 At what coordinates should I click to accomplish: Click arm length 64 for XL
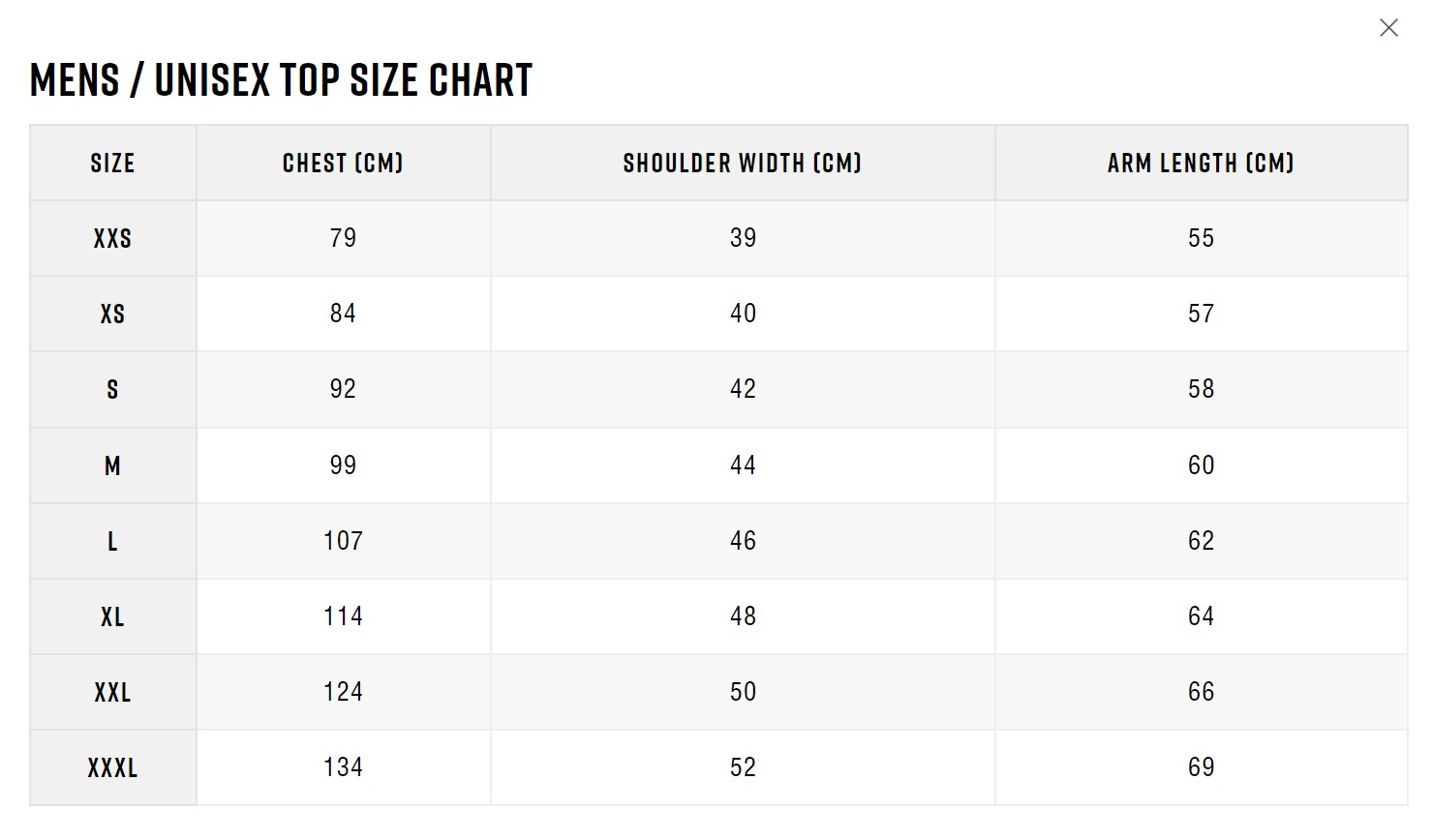point(1201,616)
